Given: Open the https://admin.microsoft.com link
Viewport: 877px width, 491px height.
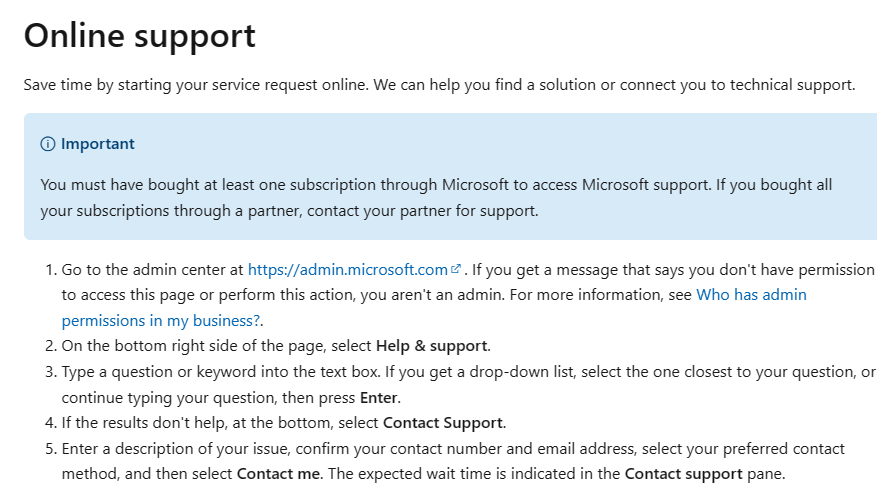Looking at the screenshot, I should tap(347, 269).
